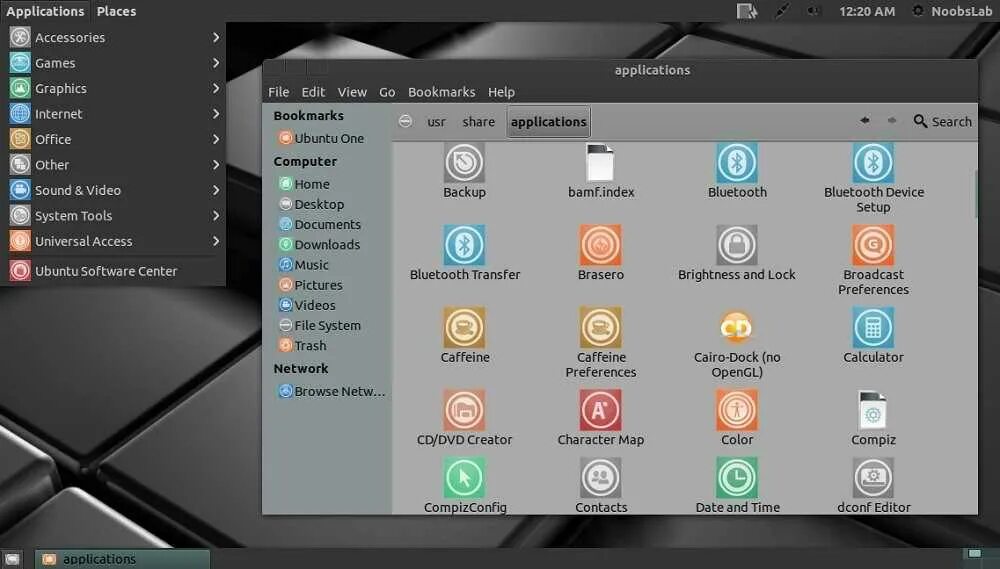Click the Search button
The image size is (1000, 569).
tap(943, 121)
